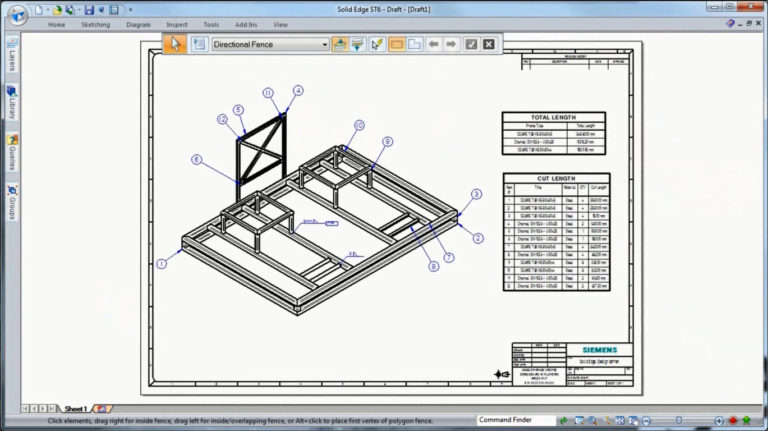Switch to the Inspect ribbon tab

click(x=176, y=24)
